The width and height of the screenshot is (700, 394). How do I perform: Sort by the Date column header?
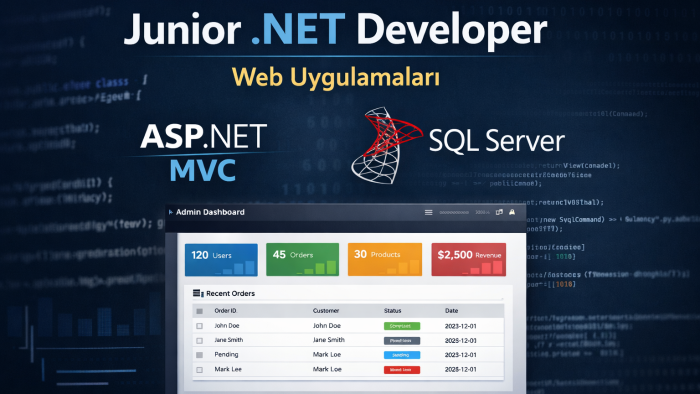point(451,311)
